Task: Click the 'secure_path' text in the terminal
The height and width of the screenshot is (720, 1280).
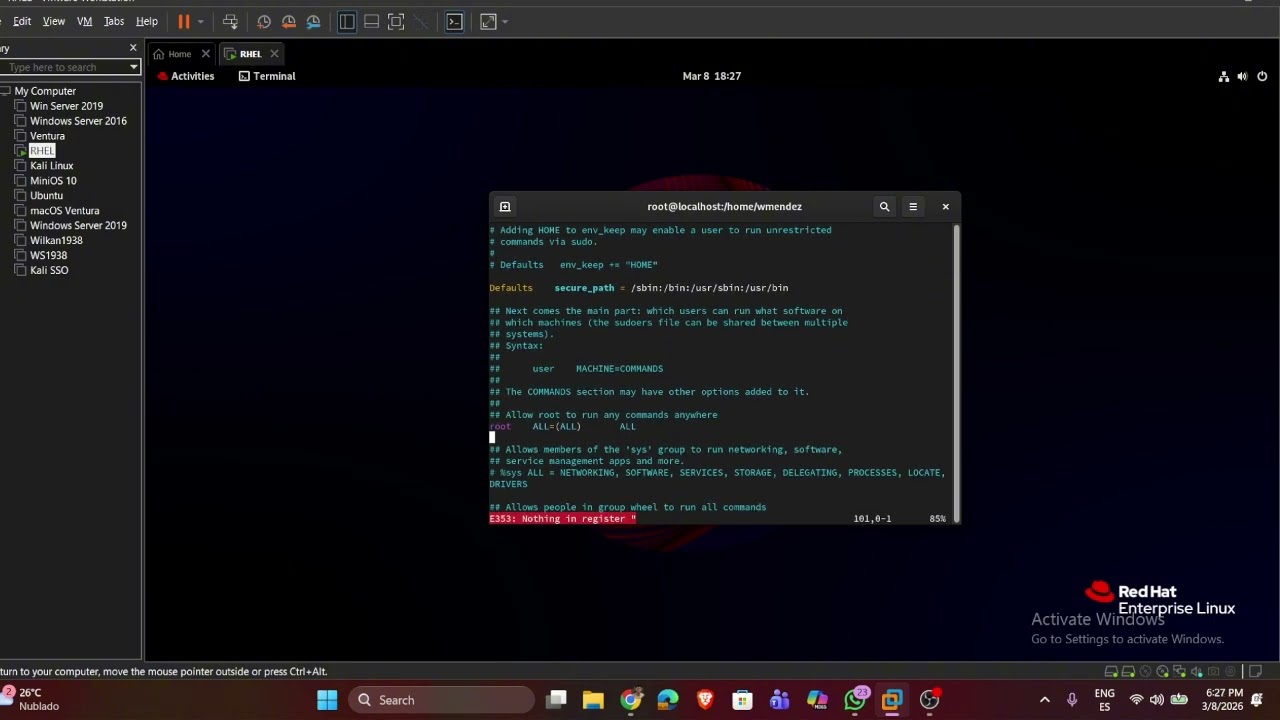Action: (x=584, y=288)
